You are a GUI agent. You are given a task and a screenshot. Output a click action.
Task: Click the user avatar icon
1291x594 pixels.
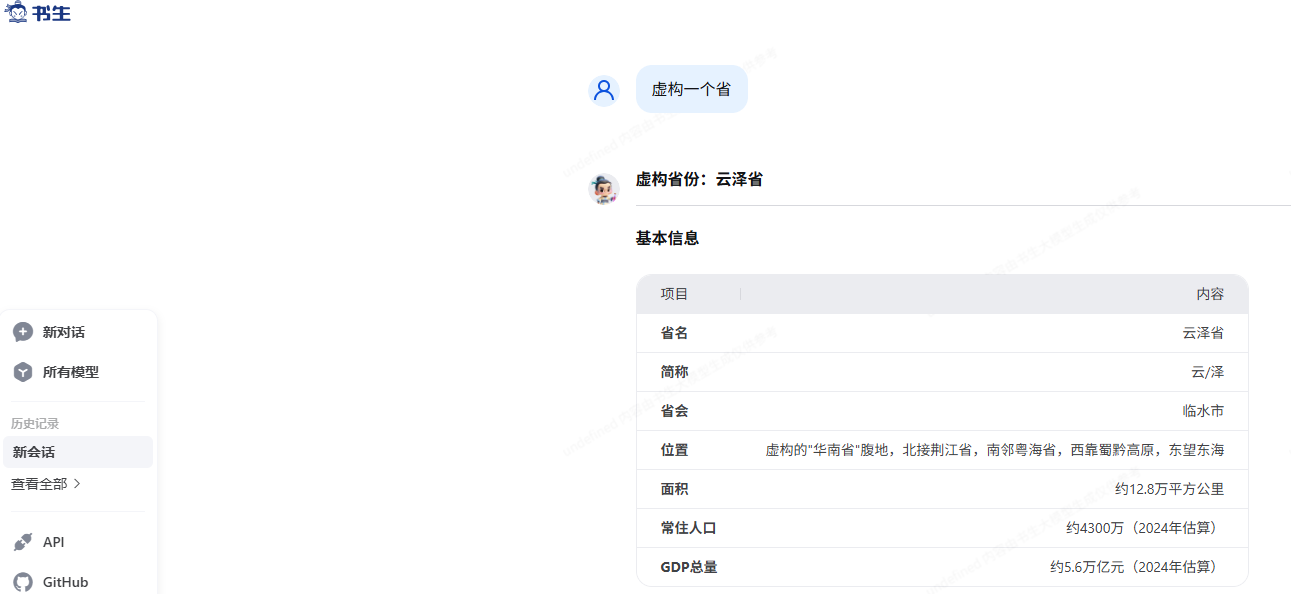pyautogui.click(x=604, y=90)
